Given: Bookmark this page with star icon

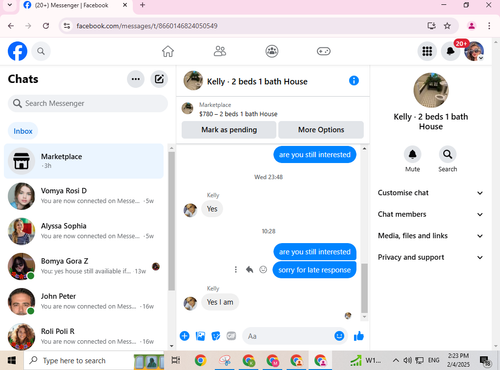Looking at the screenshot, I should pyautogui.click(x=447, y=26).
